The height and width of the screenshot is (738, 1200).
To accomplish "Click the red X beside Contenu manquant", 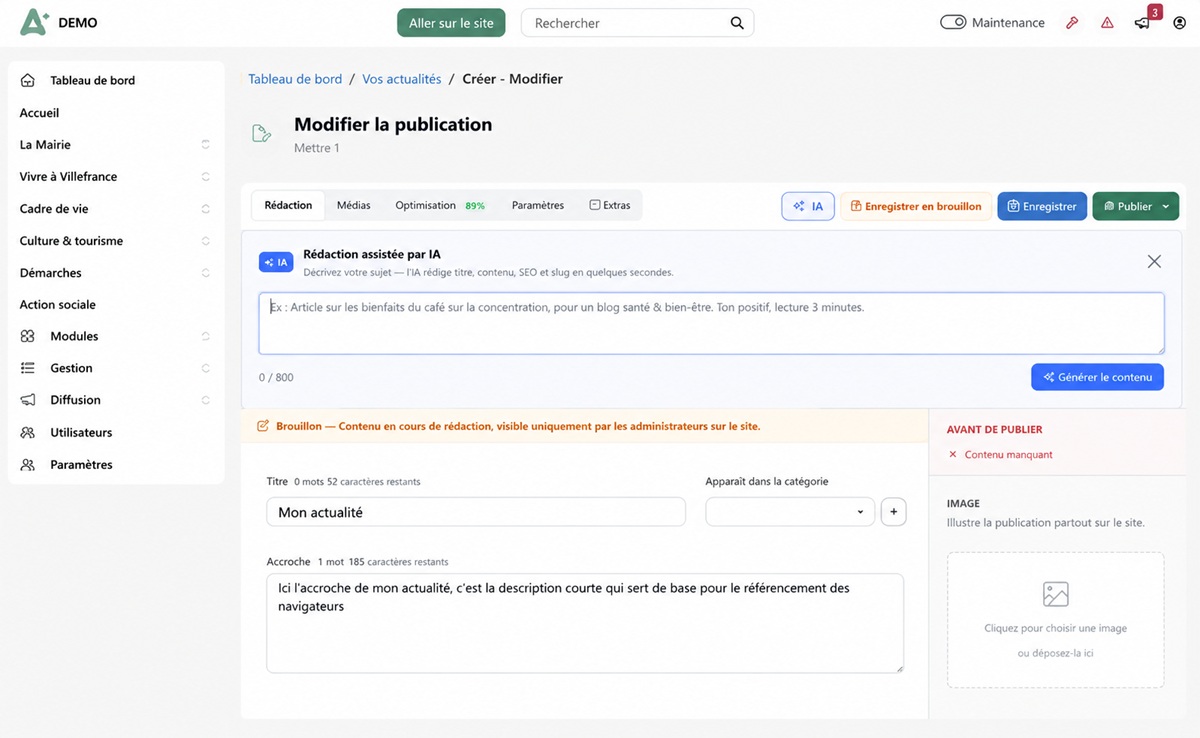I will click(x=953, y=454).
